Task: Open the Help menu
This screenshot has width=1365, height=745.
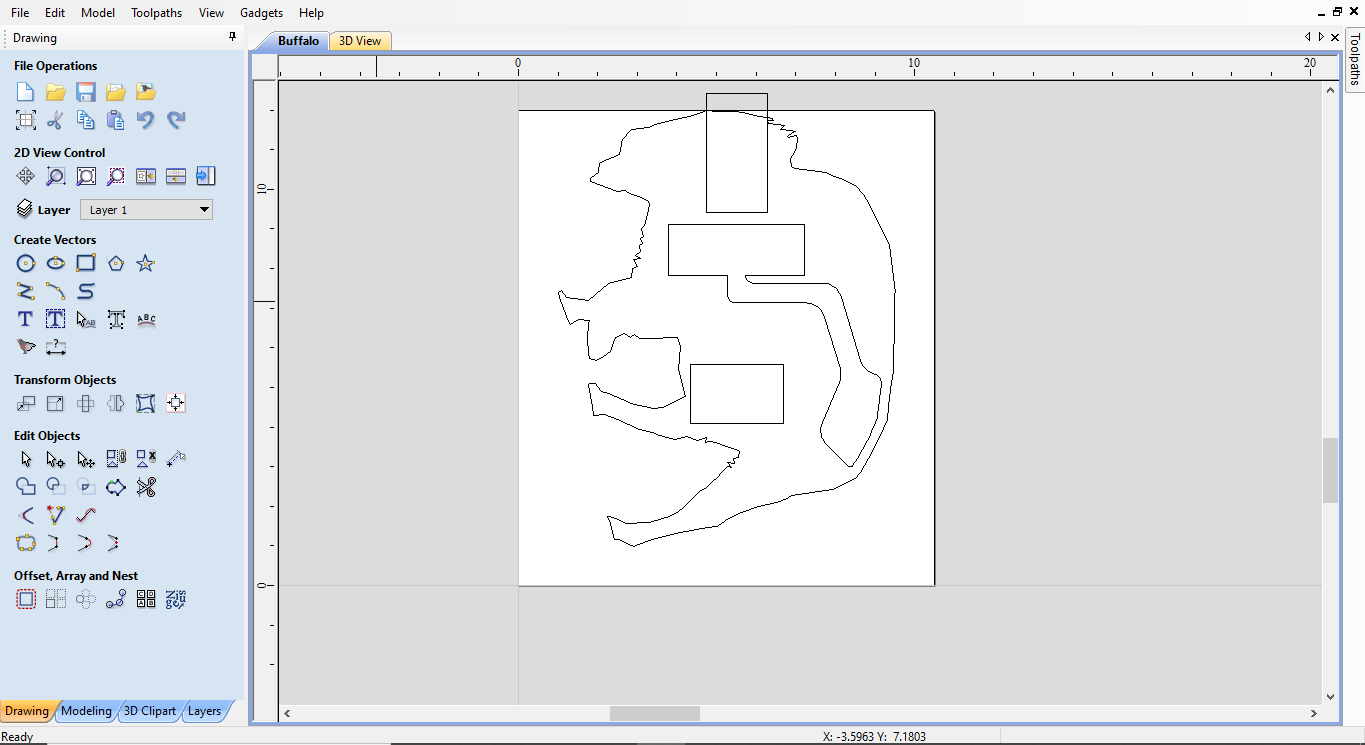Action: point(311,13)
